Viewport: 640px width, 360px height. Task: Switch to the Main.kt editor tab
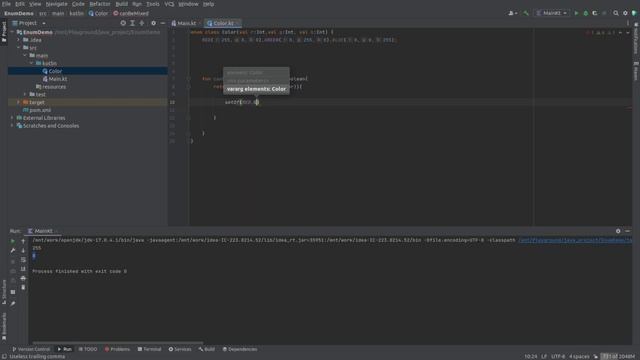tap(187, 23)
